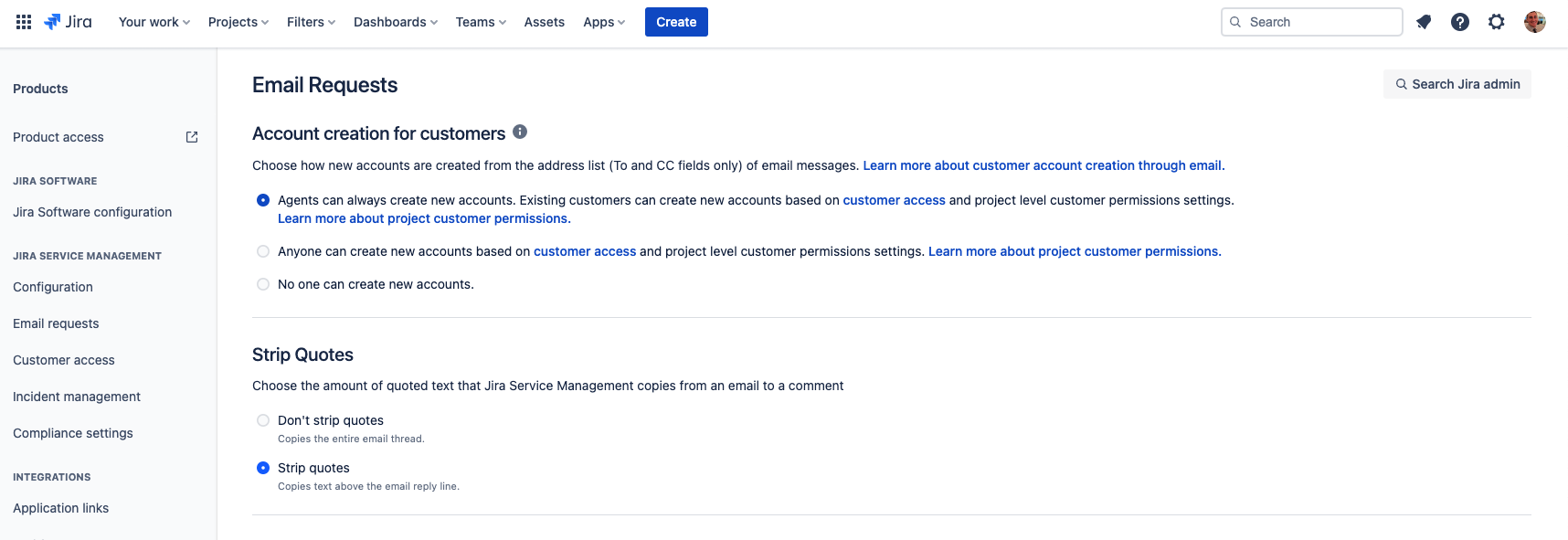Select 'Agents can always create new accounts' option
Viewport: 1568px width, 540px height.
tap(263, 200)
